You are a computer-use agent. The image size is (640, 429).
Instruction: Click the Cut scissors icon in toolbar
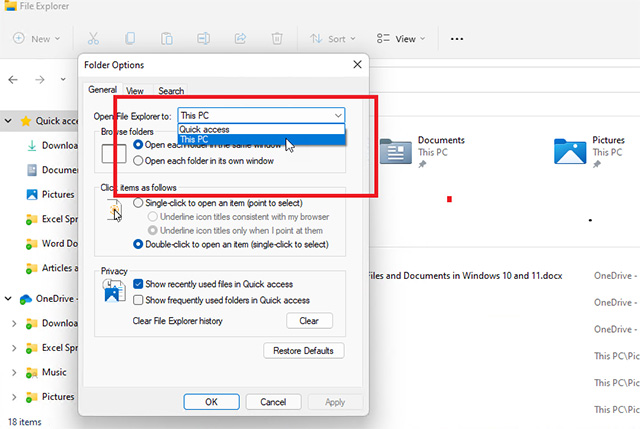coord(93,39)
